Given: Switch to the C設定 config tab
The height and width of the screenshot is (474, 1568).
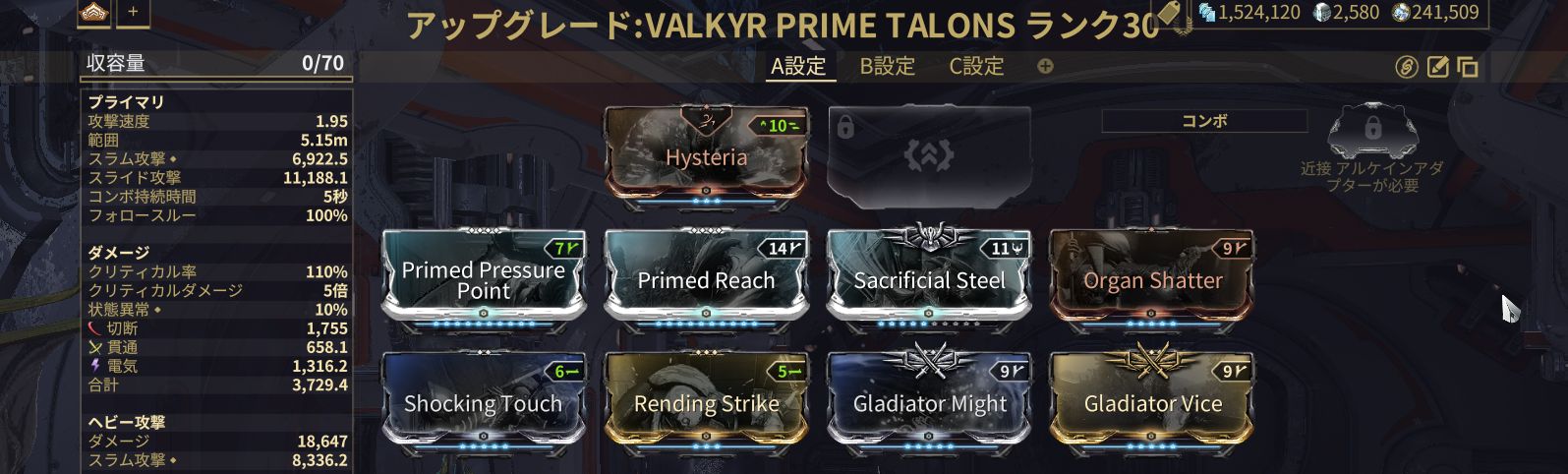Looking at the screenshot, I should tap(976, 66).
